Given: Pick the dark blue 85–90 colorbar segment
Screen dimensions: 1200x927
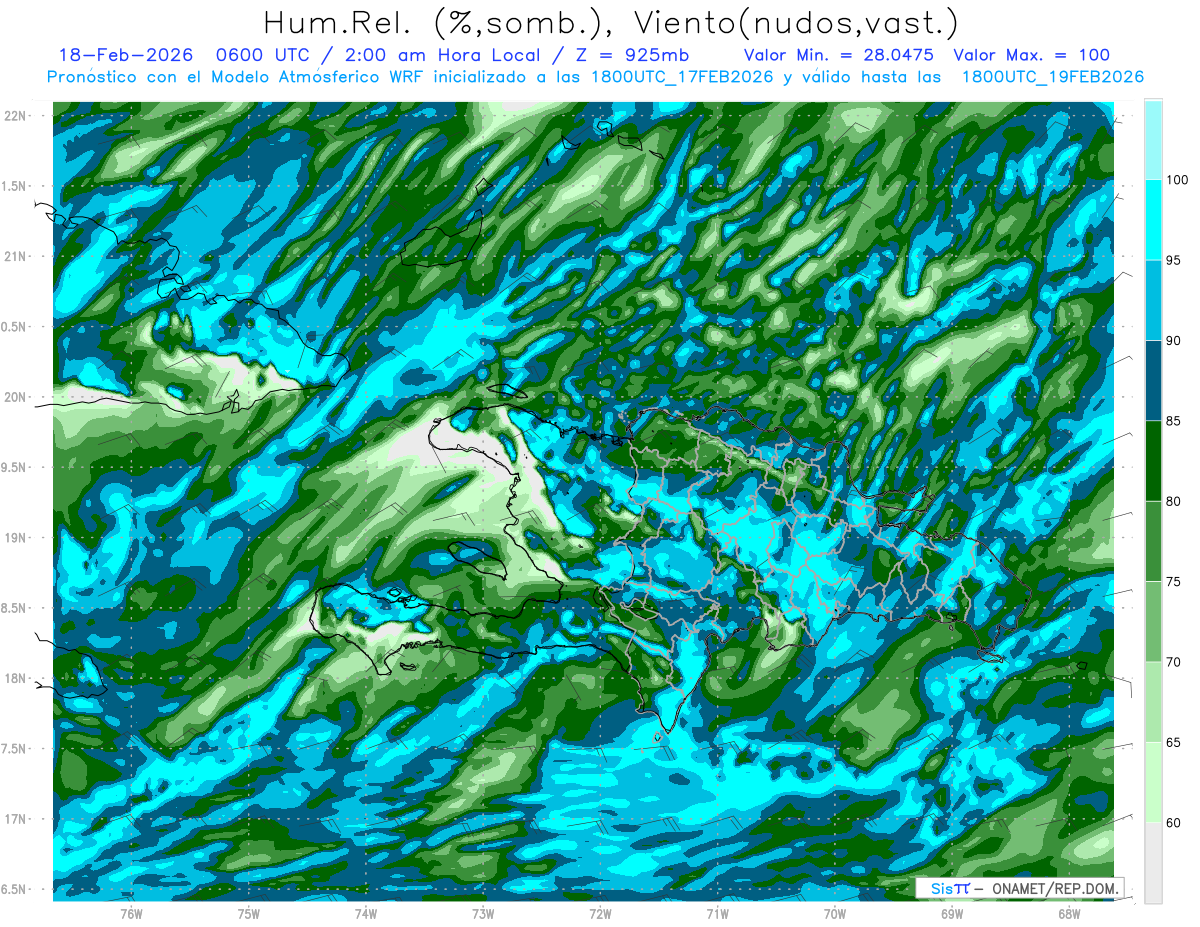Looking at the screenshot, I should click(x=1153, y=381).
